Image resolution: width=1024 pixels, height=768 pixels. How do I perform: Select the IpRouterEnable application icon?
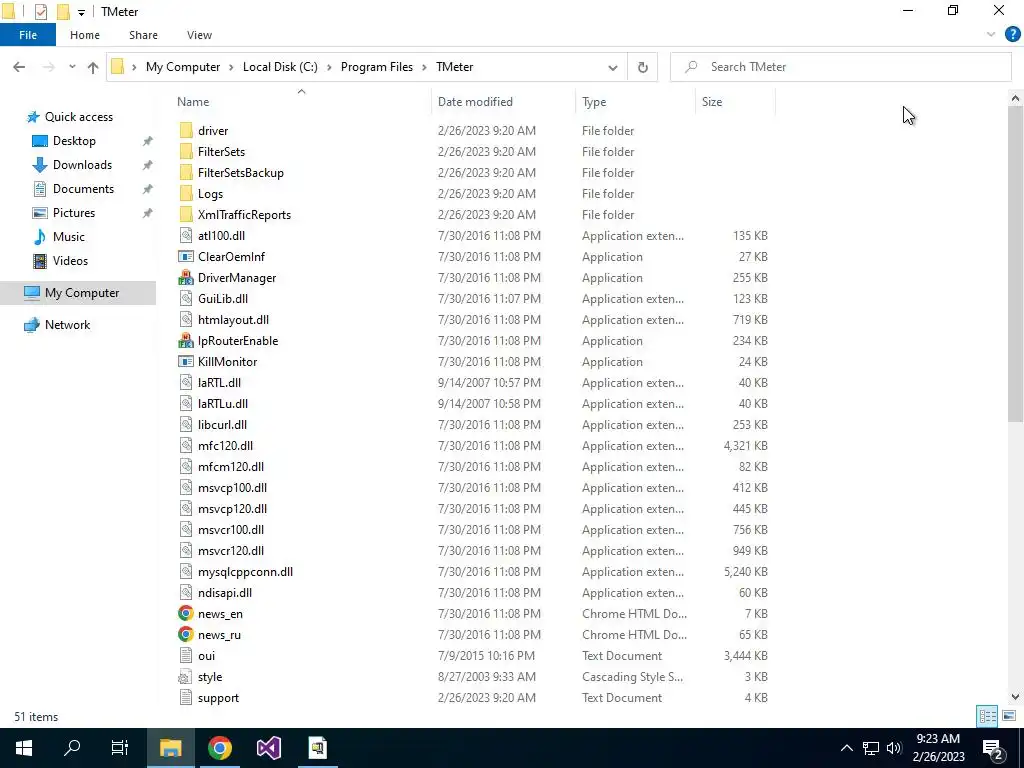186,340
